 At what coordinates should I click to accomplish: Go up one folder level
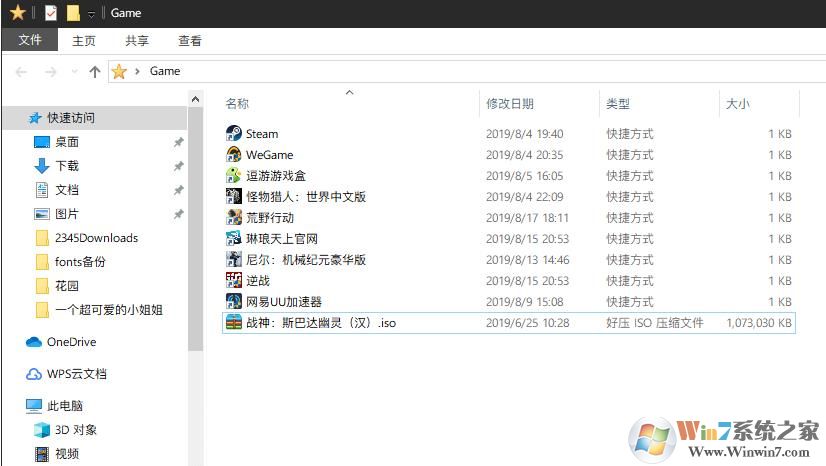(95, 72)
